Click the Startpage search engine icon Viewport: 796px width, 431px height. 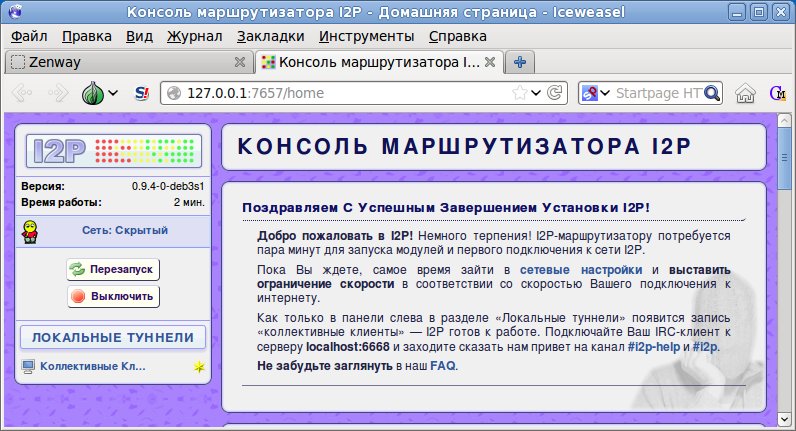point(589,93)
